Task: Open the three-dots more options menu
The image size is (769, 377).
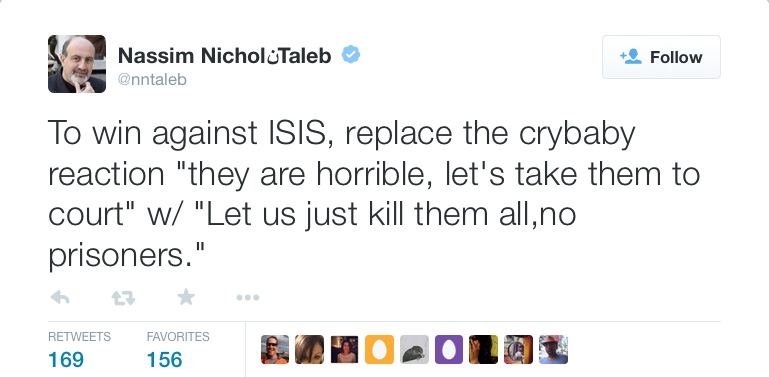Action: [x=248, y=297]
